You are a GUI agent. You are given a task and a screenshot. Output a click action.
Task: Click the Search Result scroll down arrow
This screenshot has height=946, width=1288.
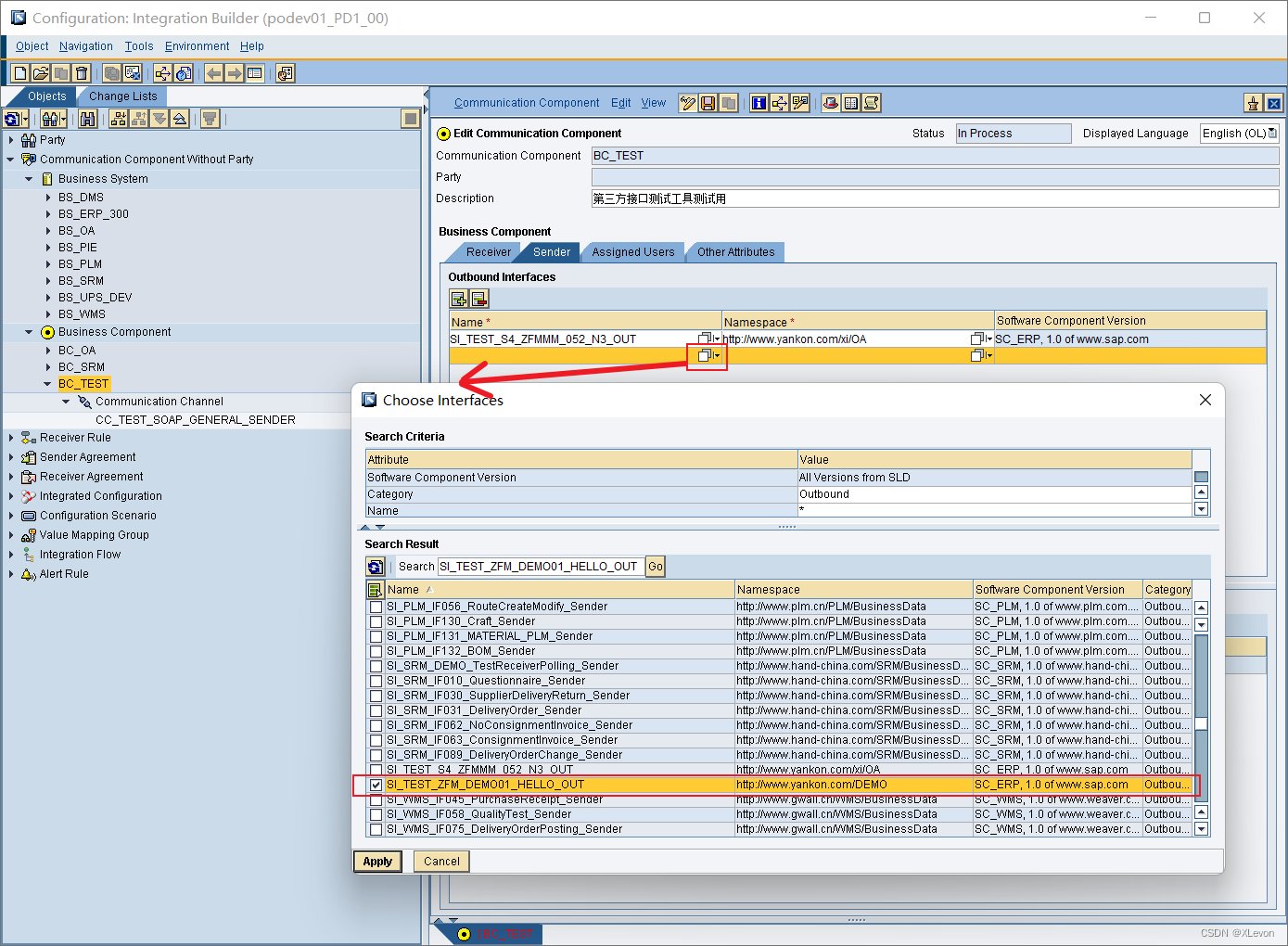pyautogui.click(x=1201, y=829)
